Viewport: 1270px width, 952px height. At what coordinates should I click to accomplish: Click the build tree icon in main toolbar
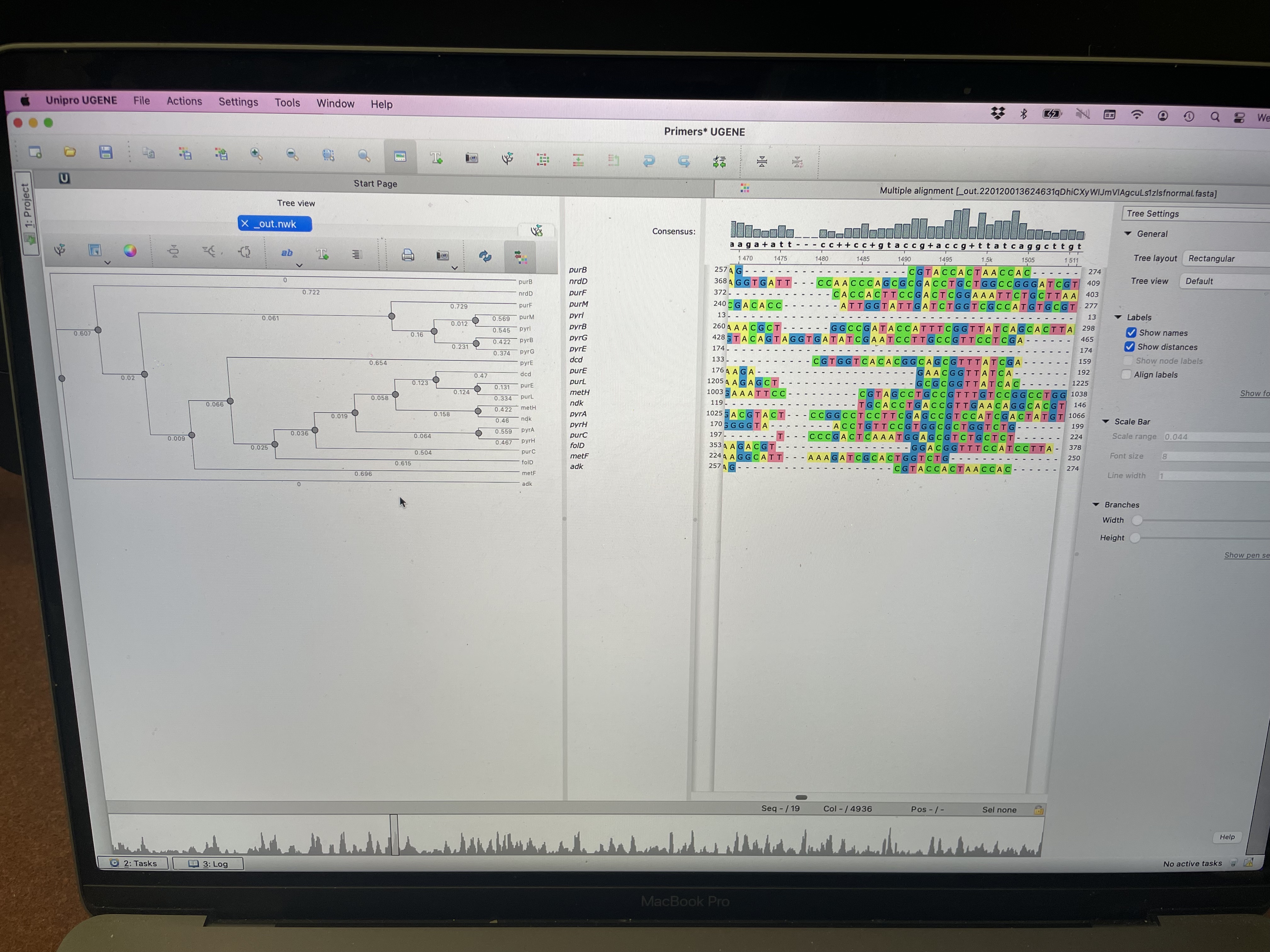pos(507,158)
